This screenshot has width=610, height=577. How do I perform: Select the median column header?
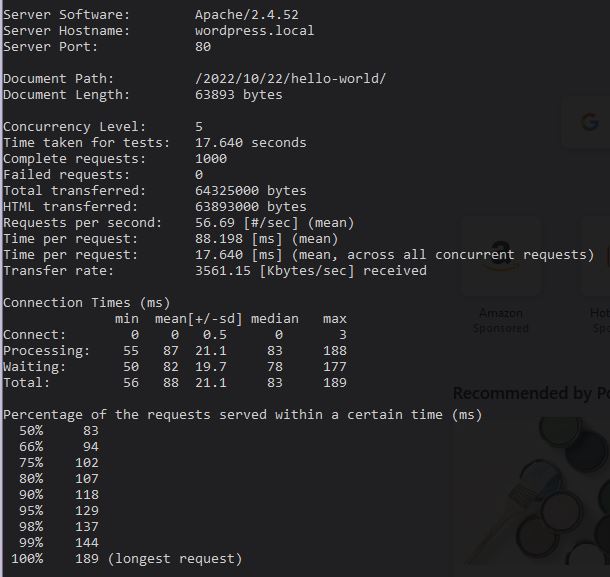[x=275, y=319]
